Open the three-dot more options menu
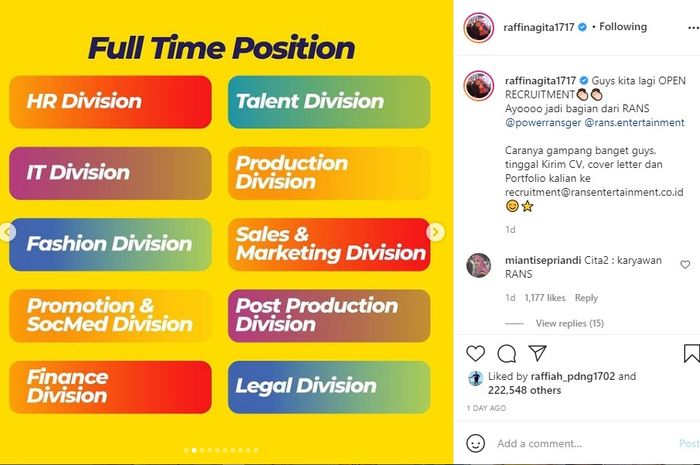This screenshot has height=465, width=700. [693, 28]
